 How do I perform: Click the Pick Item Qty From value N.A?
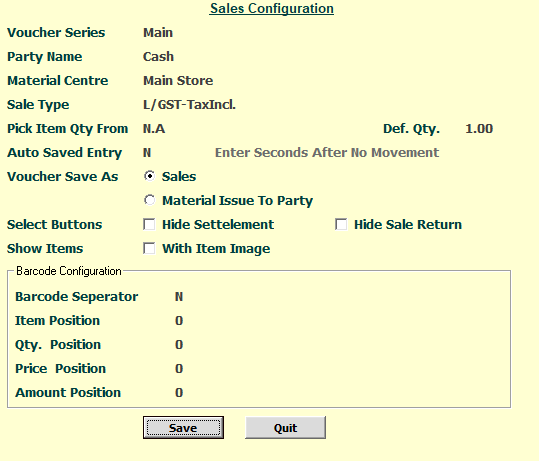[154, 129]
